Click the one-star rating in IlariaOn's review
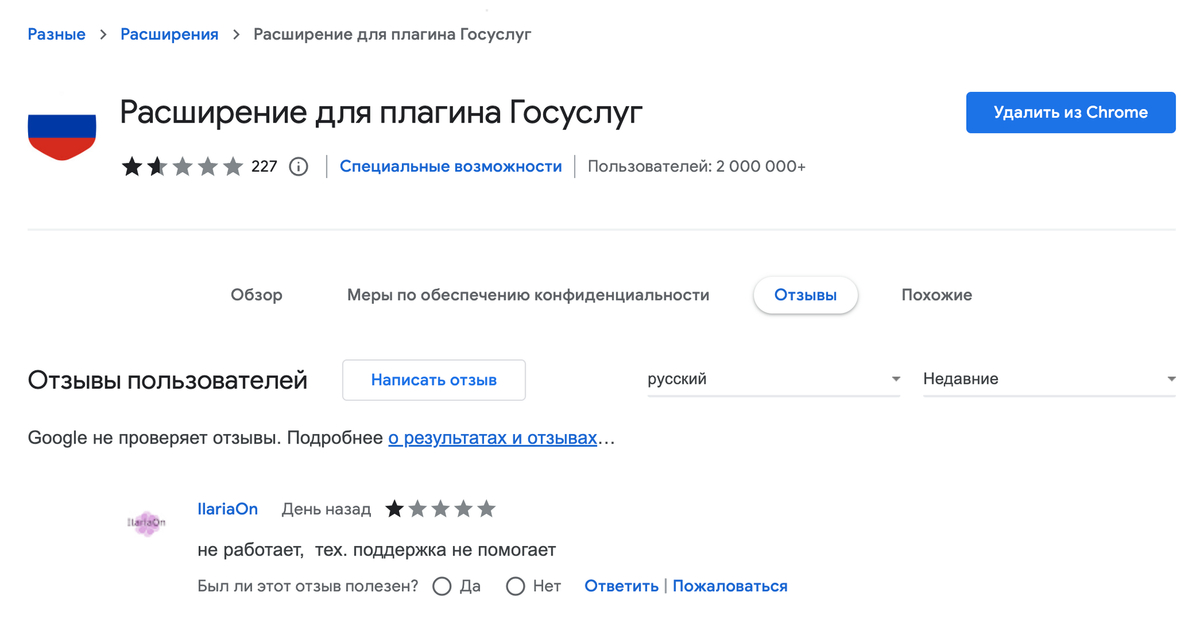This screenshot has height=628, width=1200. point(440,509)
